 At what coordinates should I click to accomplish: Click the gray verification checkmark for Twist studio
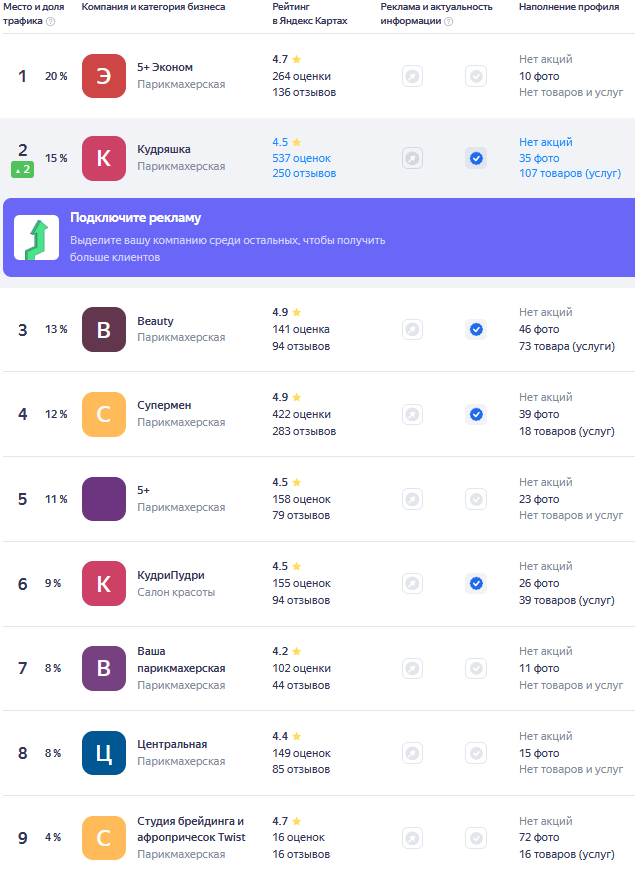[476, 838]
